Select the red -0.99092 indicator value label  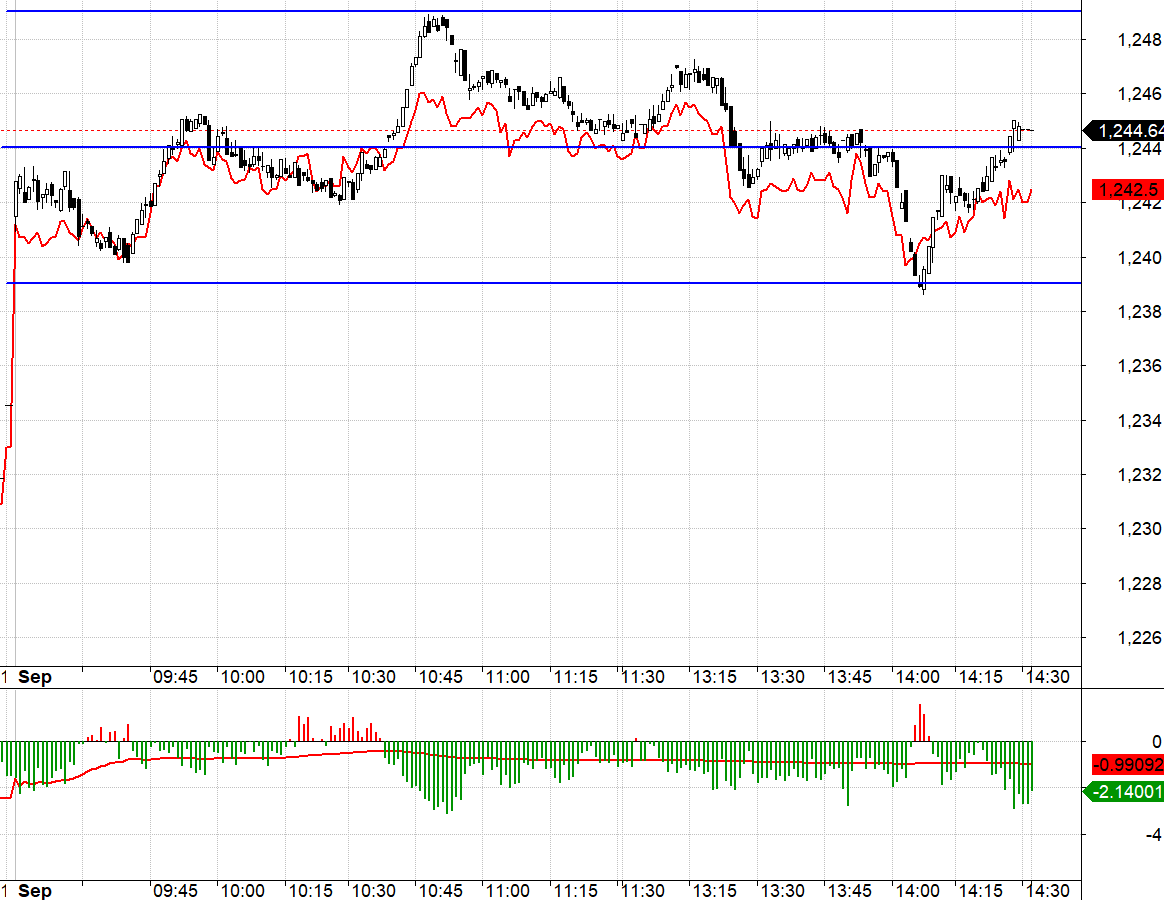click(x=1126, y=765)
